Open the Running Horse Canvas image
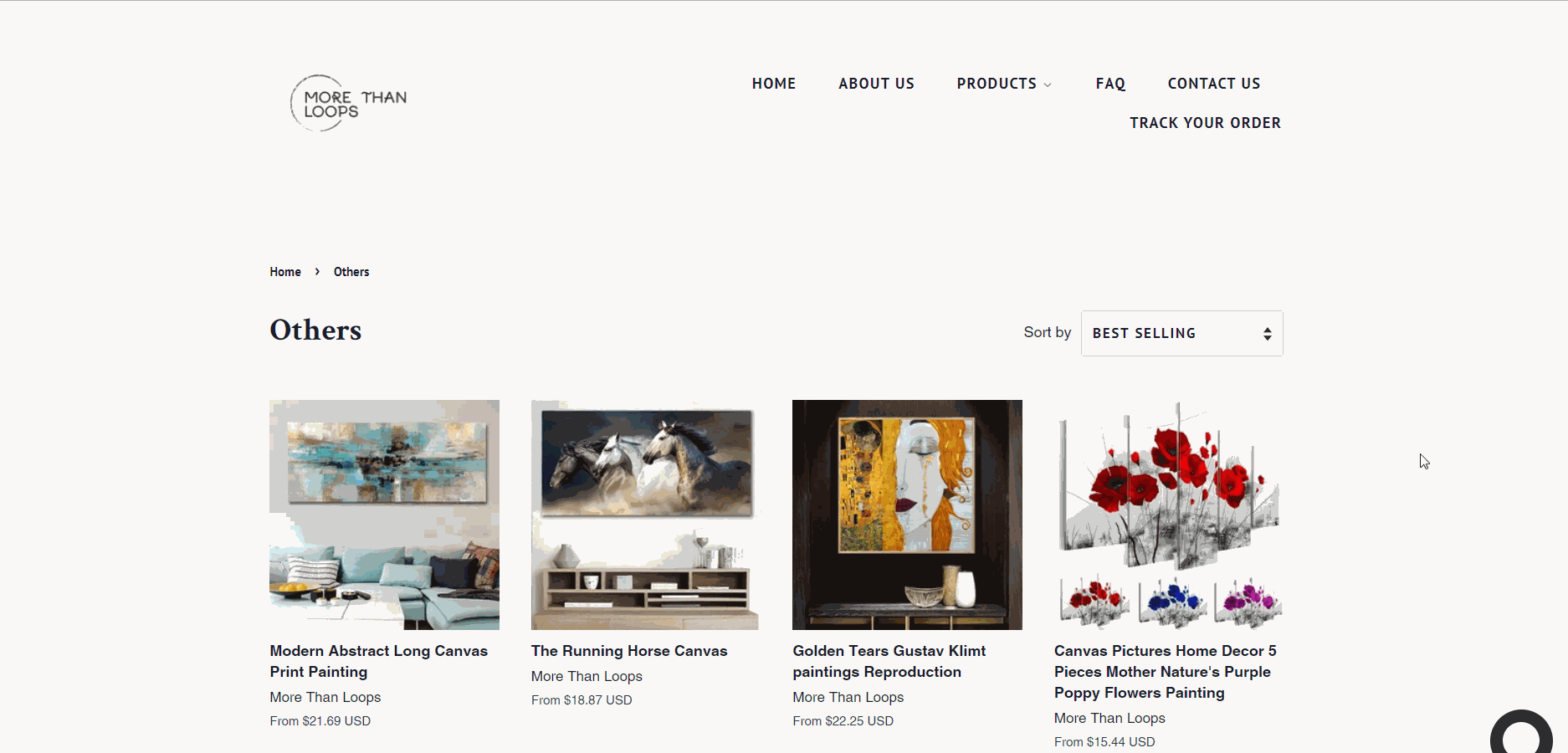 coord(645,515)
